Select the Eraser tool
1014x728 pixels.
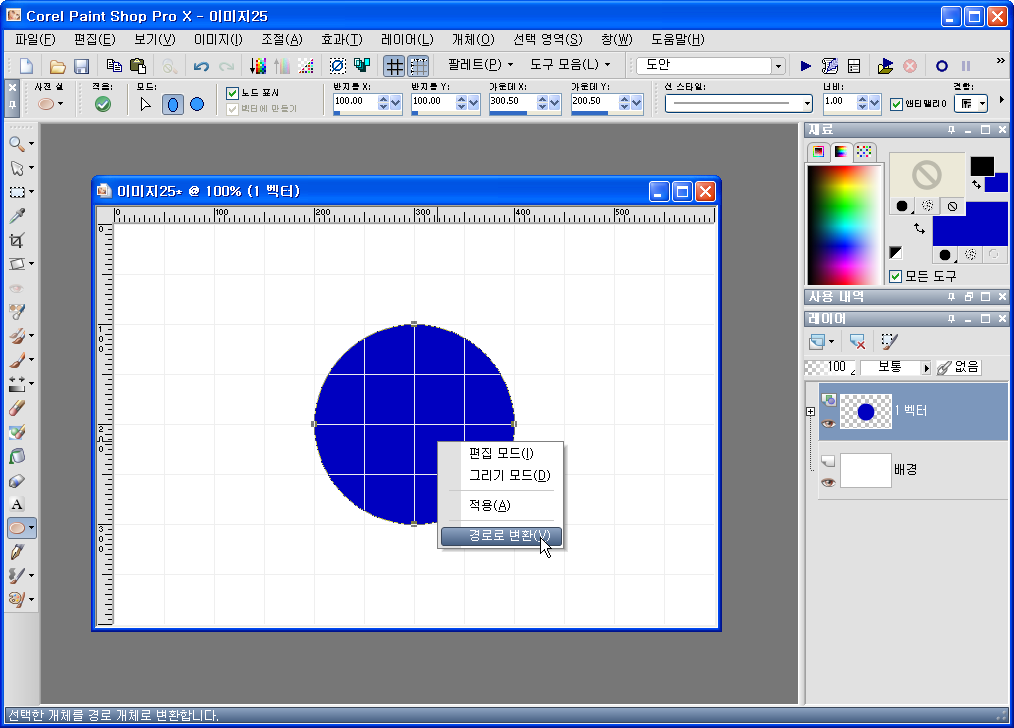pos(17,407)
